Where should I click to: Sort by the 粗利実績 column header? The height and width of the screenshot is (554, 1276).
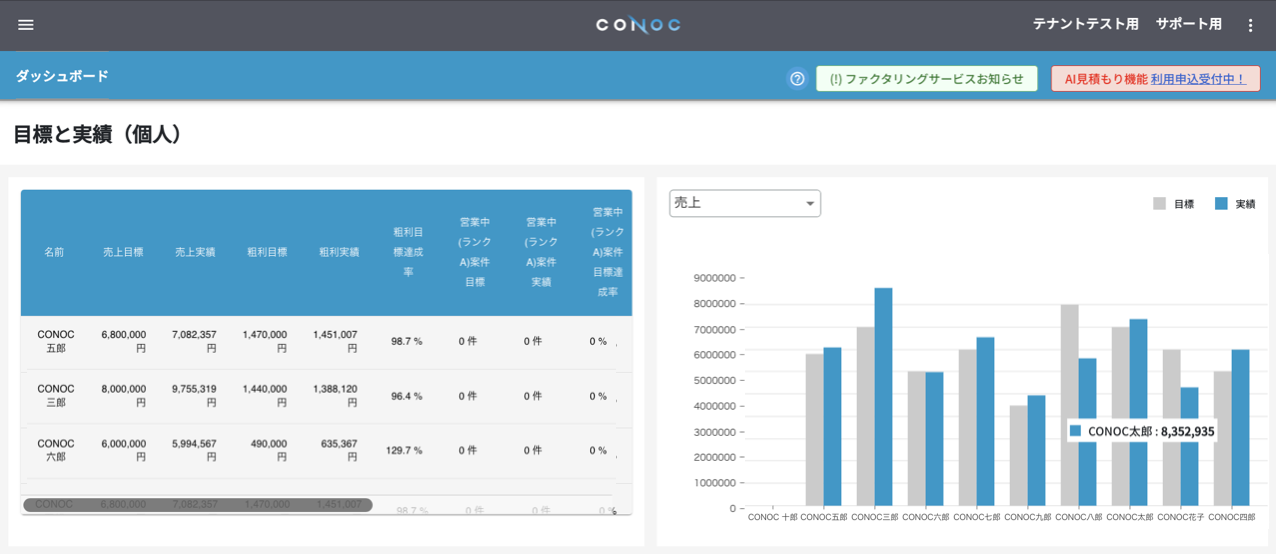pyautogui.click(x=339, y=252)
